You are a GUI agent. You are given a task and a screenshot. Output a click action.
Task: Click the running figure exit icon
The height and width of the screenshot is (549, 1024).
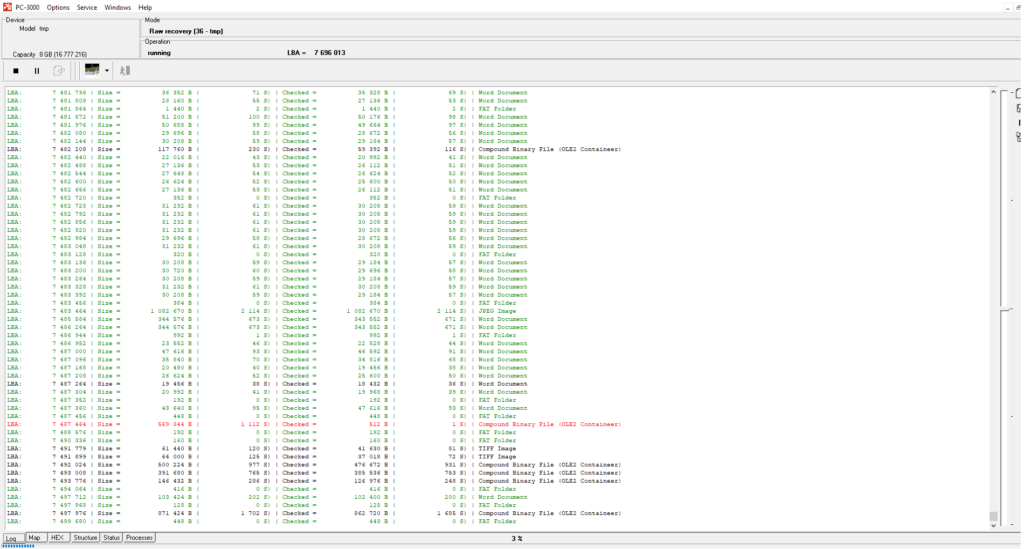click(x=126, y=71)
